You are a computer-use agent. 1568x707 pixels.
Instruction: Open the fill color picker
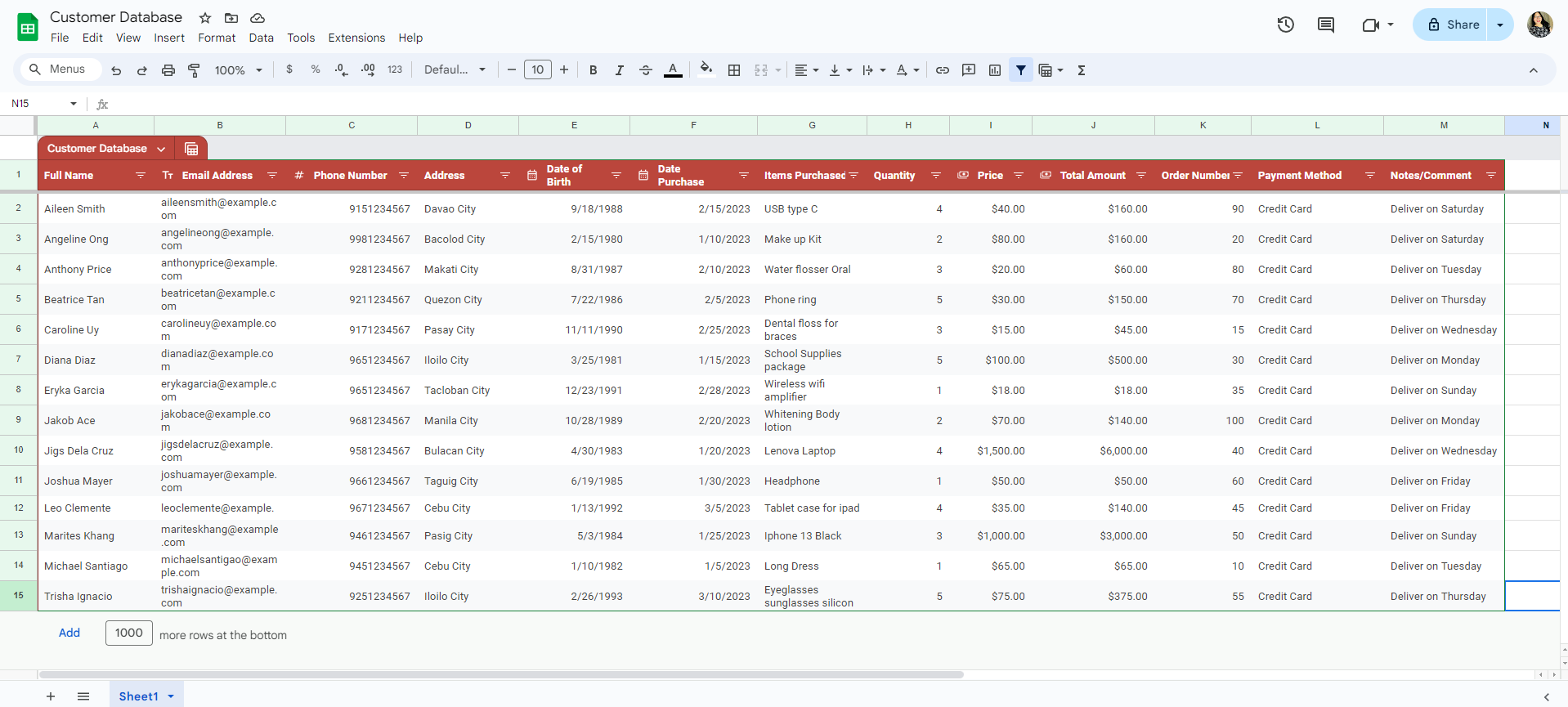click(x=706, y=69)
